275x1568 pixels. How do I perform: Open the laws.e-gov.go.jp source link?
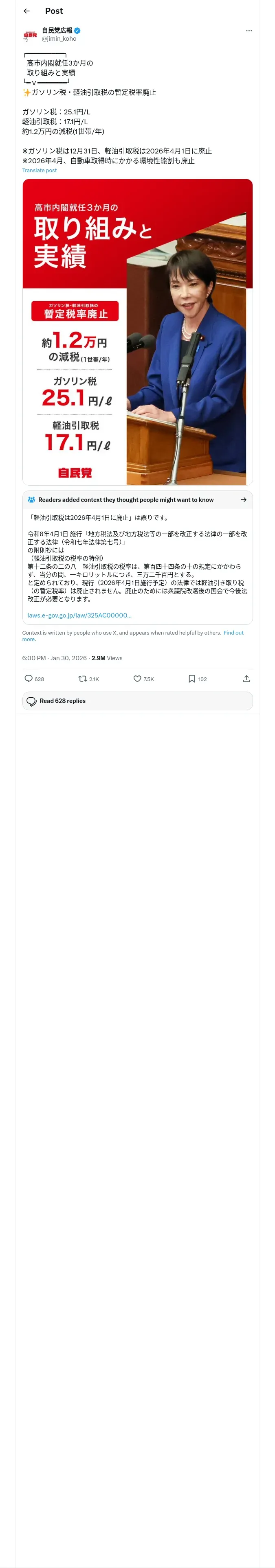click(x=79, y=615)
